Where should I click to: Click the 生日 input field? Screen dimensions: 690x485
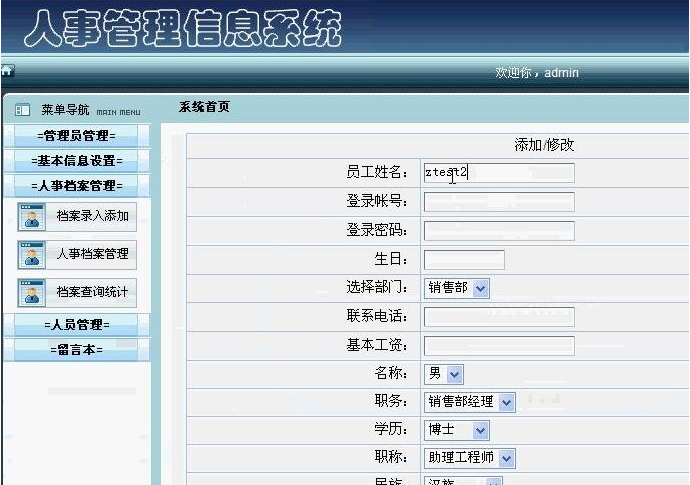pyautogui.click(x=464, y=260)
